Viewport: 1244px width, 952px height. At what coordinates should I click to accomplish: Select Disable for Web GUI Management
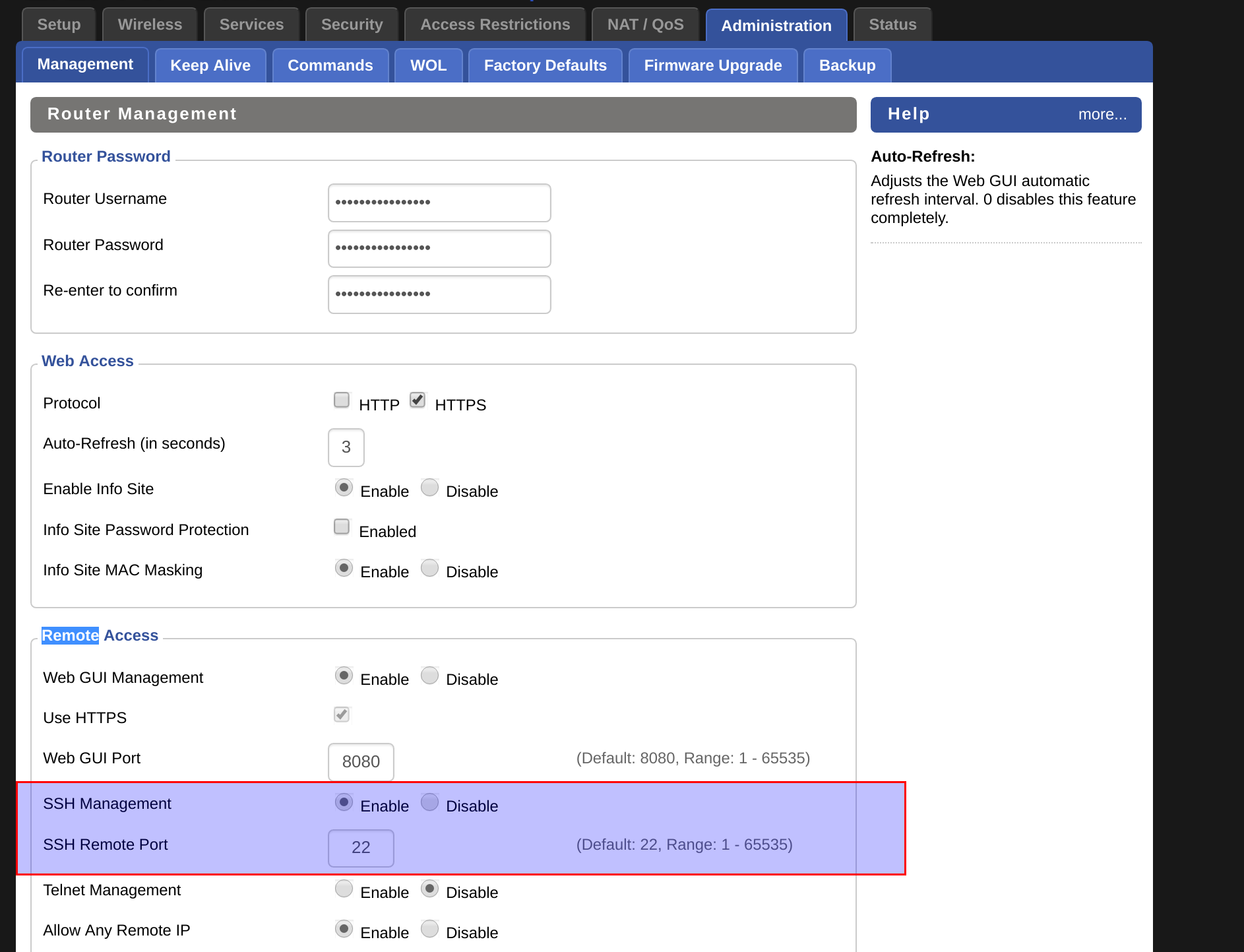pyautogui.click(x=429, y=676)
